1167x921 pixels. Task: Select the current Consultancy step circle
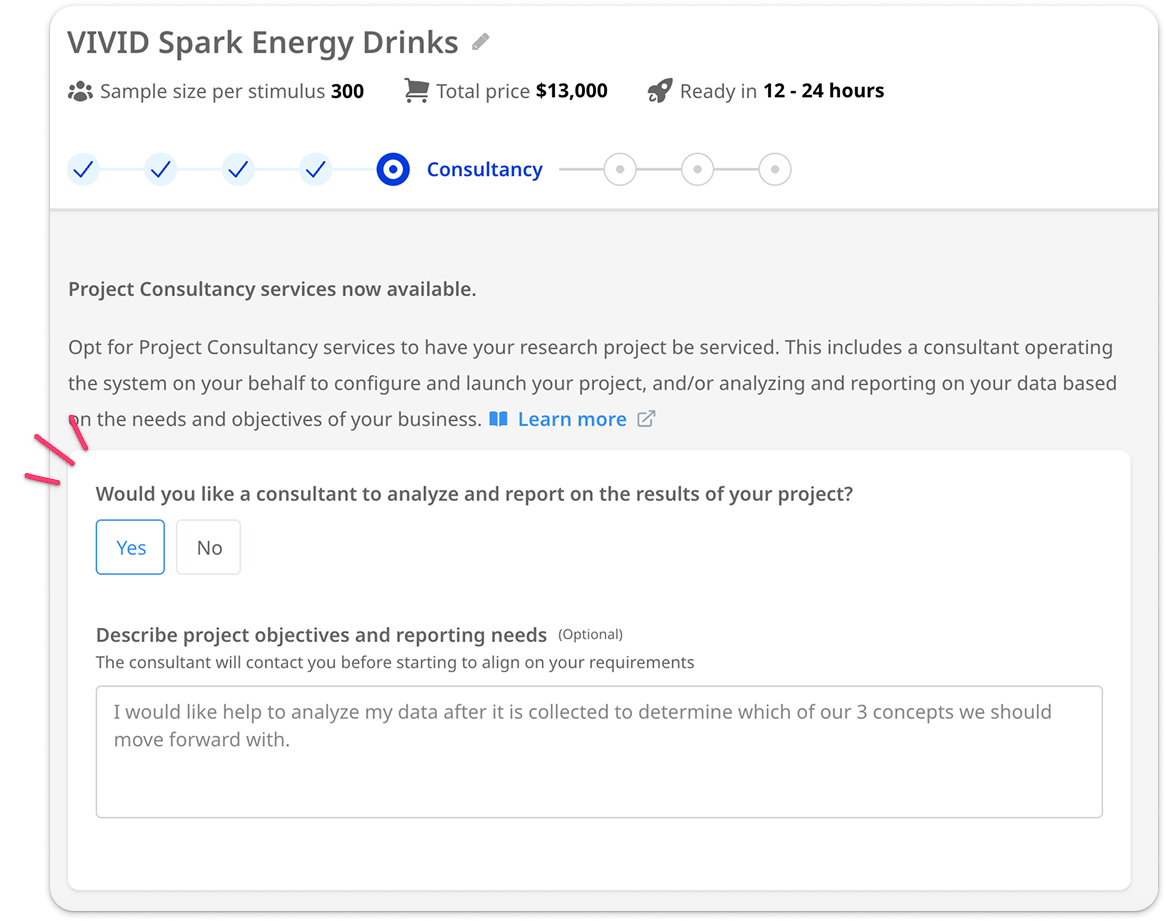(x=393, y=170)
